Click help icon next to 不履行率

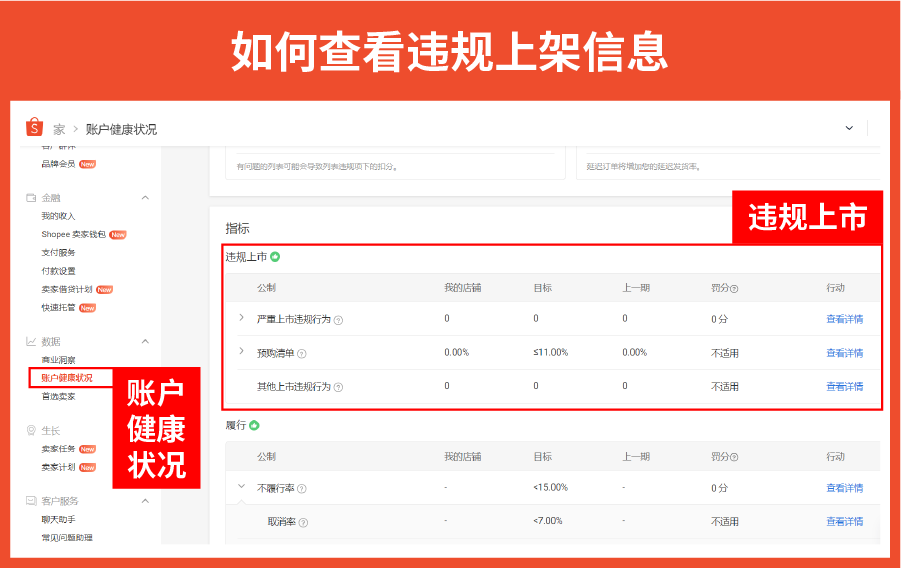(x=302, y=489)
